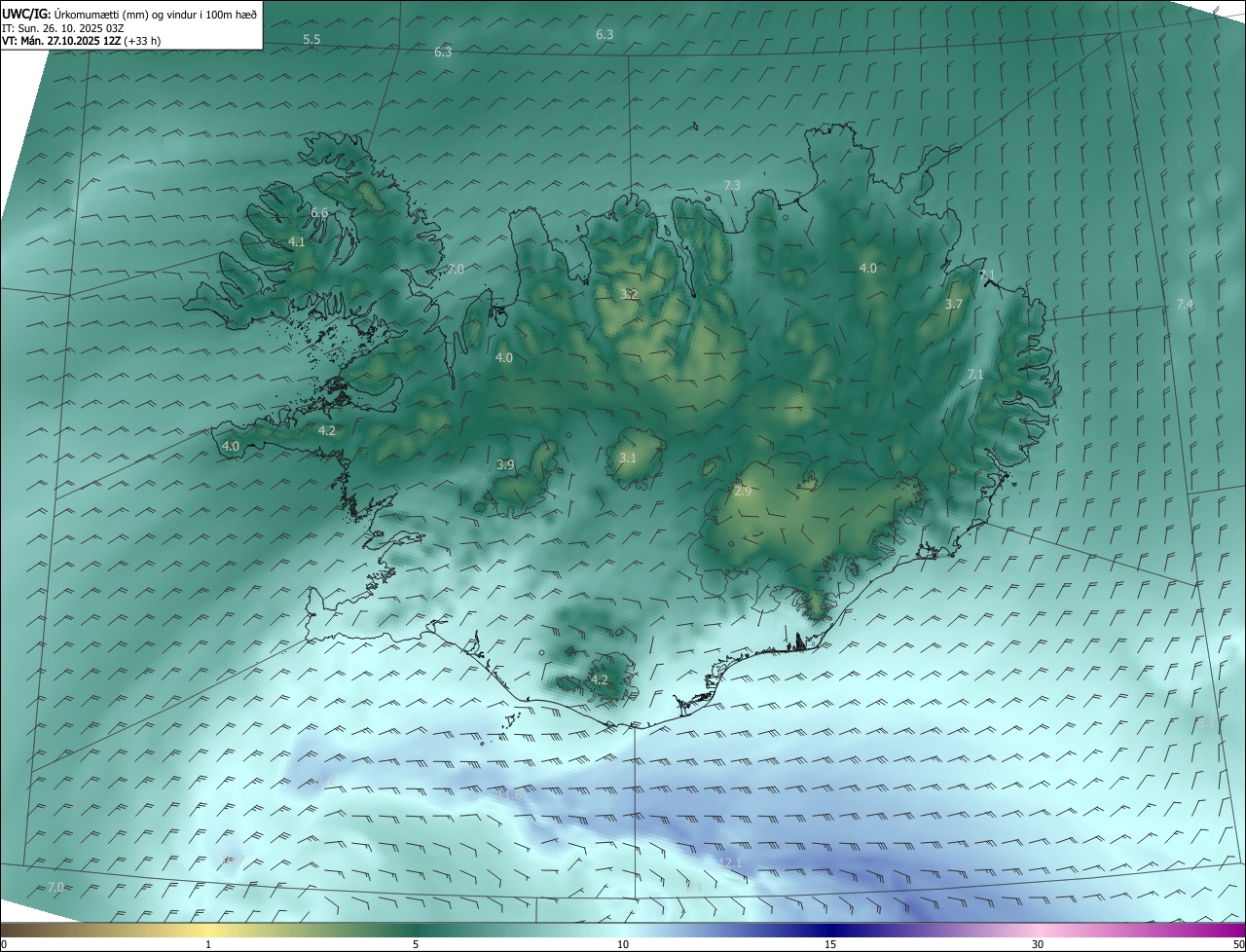Click the 11.6 value label south of the coast
The height and width of the screenshot is (952, 1246).
[510, 795]
